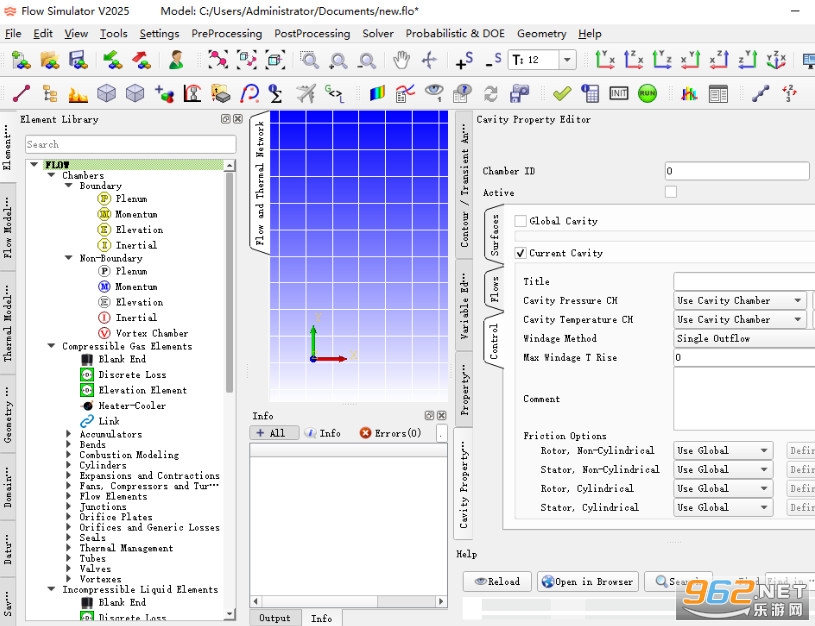
Task: Click the zoom-in magnifier icon
Action: coord(338,61)
